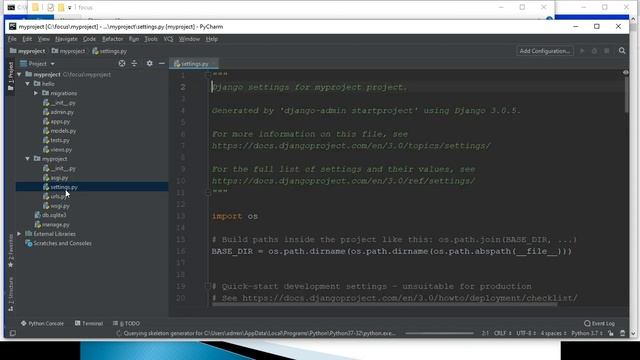The width and height of the screenshot is (640, 360).
Task: Open the Python Console tool window
Action: tap(42, 323)
